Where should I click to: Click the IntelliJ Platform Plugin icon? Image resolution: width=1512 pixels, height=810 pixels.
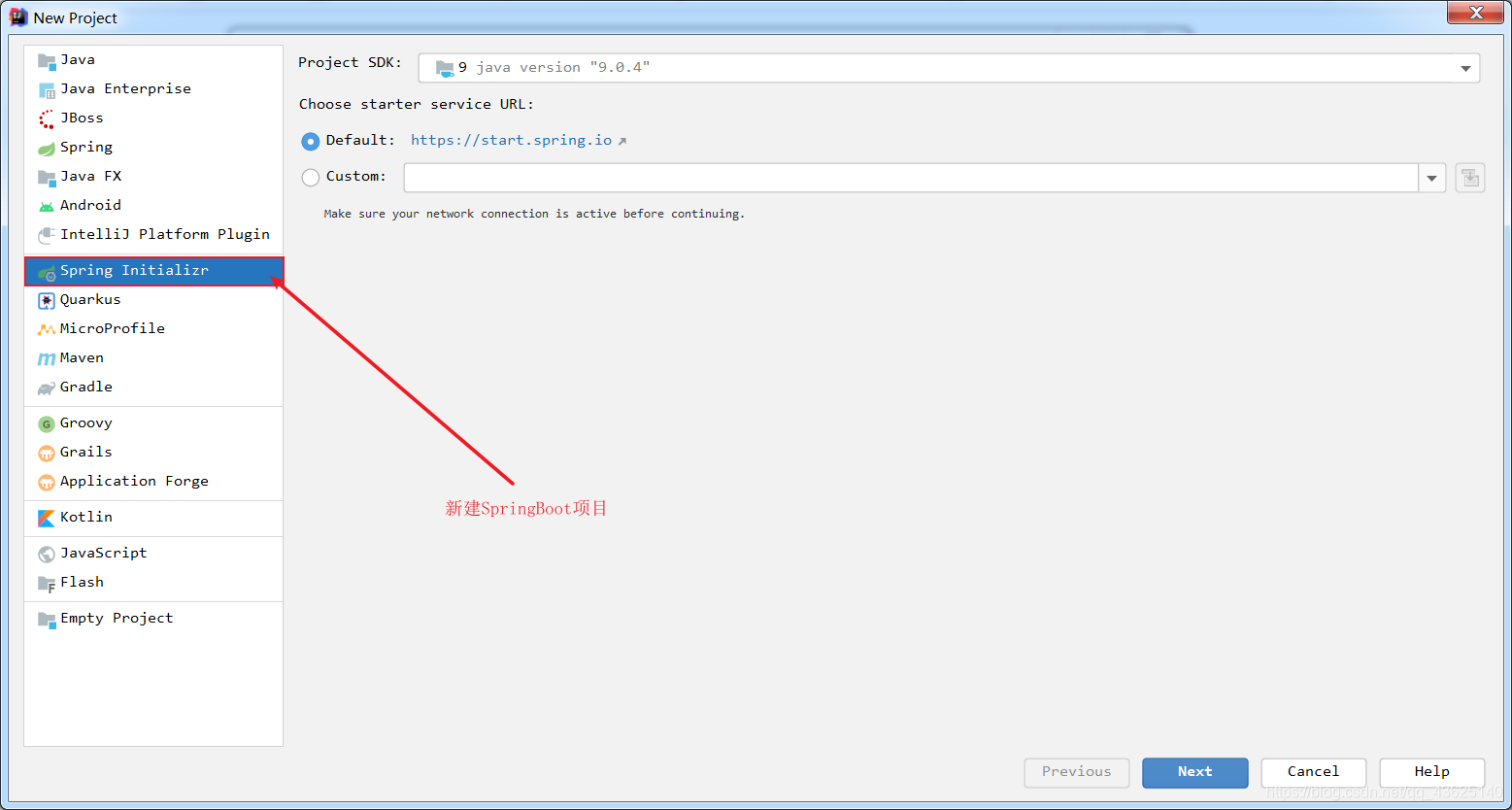point(47,235)
